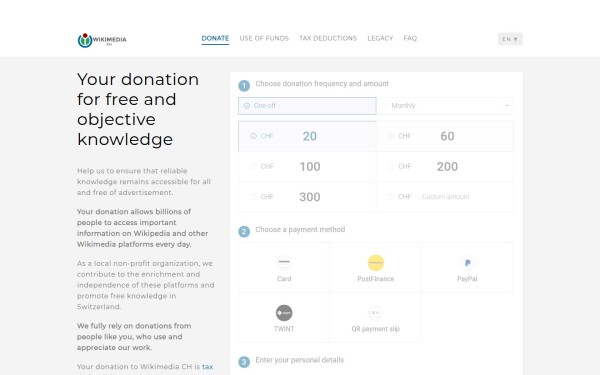Choose the QR payment slip icon
The image size is (600, 375).
[375, 313]
